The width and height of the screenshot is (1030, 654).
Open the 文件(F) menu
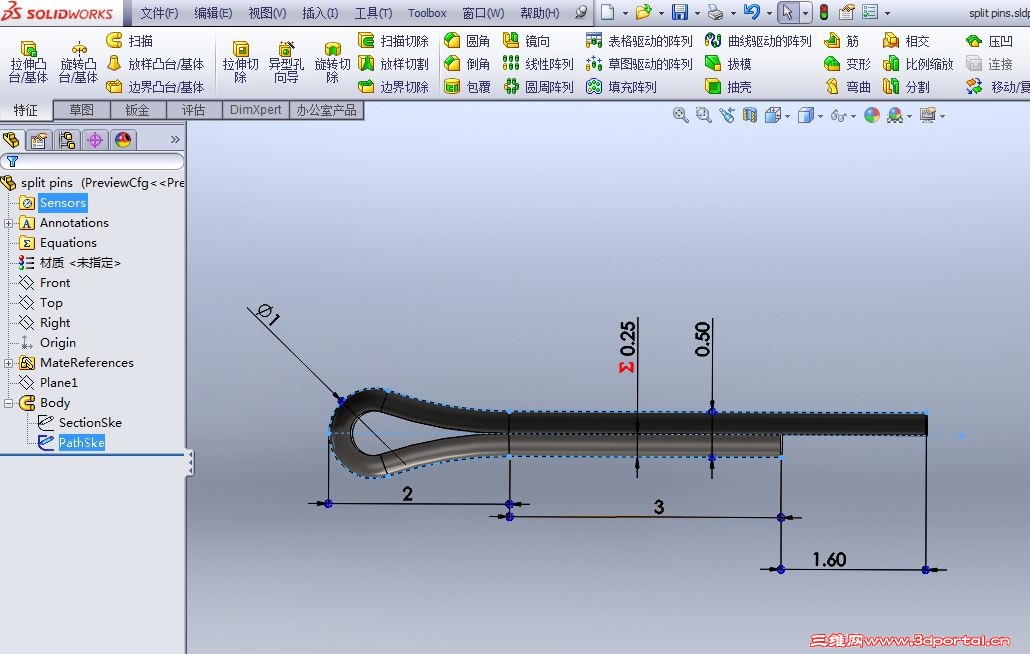tap(159, 12)
